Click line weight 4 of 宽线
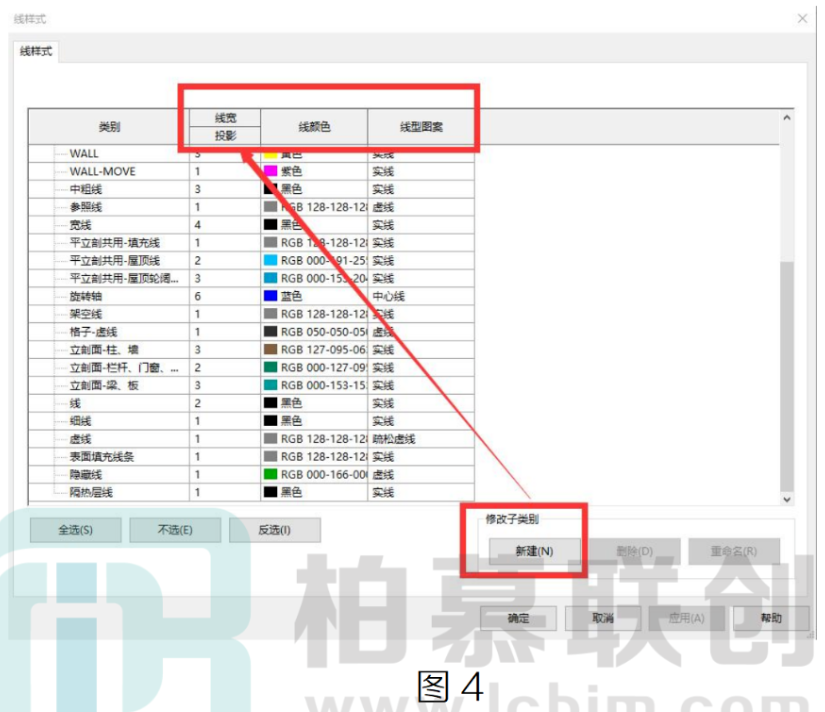This screenshot has width=825, height=712. 225,225
